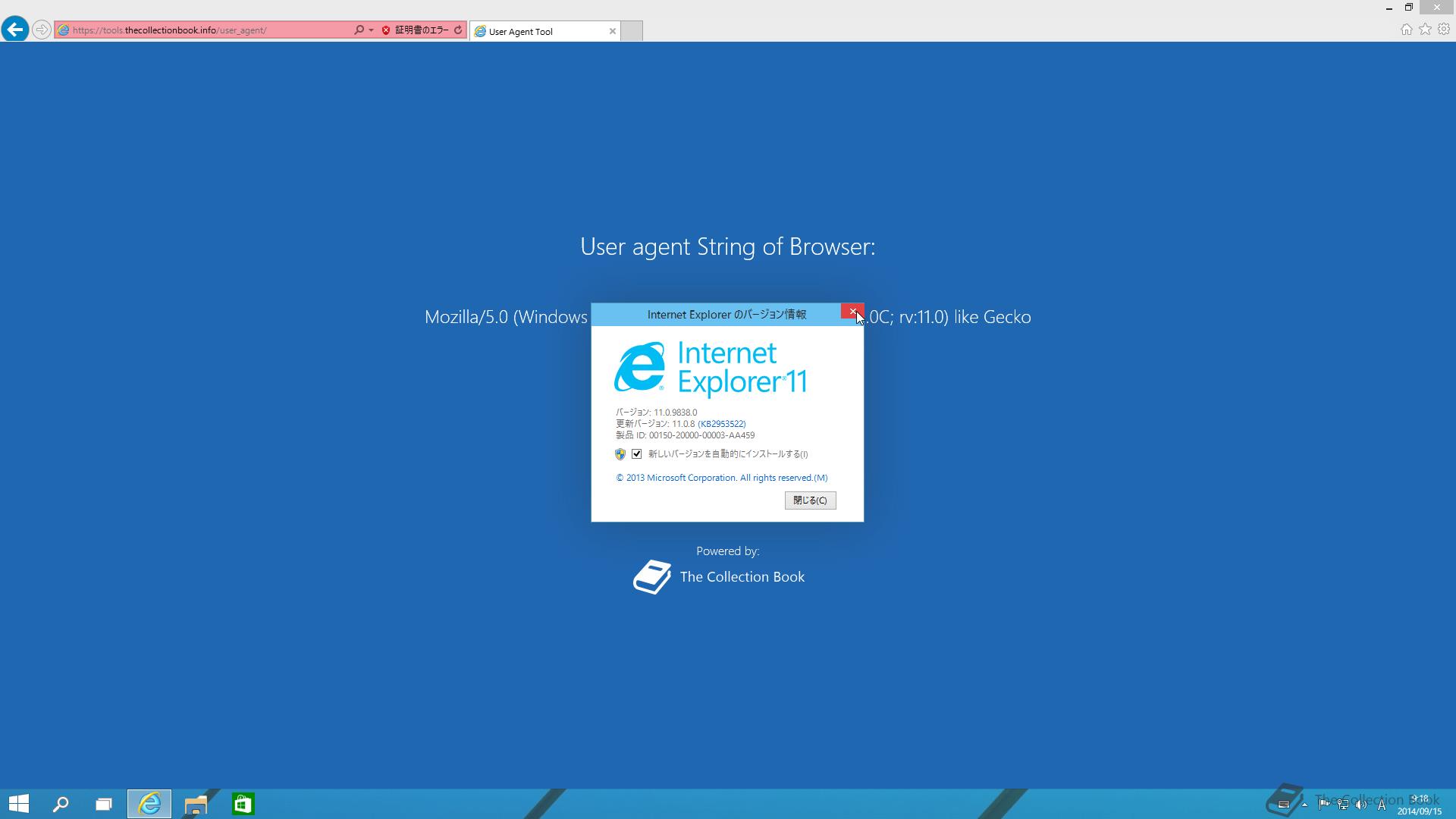
Task: Click the network status tray icon
Action: click(x=1343, y=805)
